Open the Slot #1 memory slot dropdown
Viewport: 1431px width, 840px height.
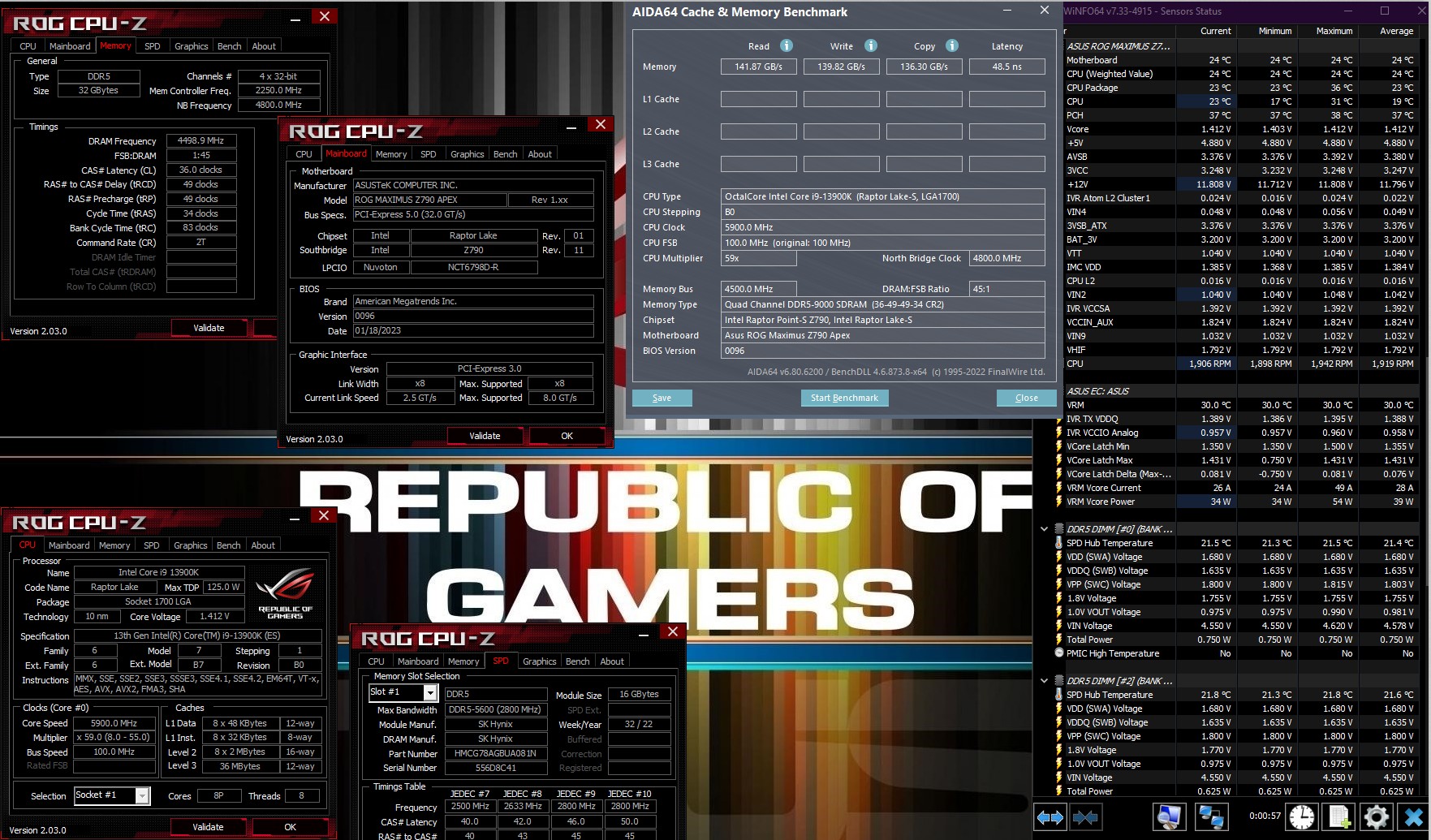pos(430,692)
